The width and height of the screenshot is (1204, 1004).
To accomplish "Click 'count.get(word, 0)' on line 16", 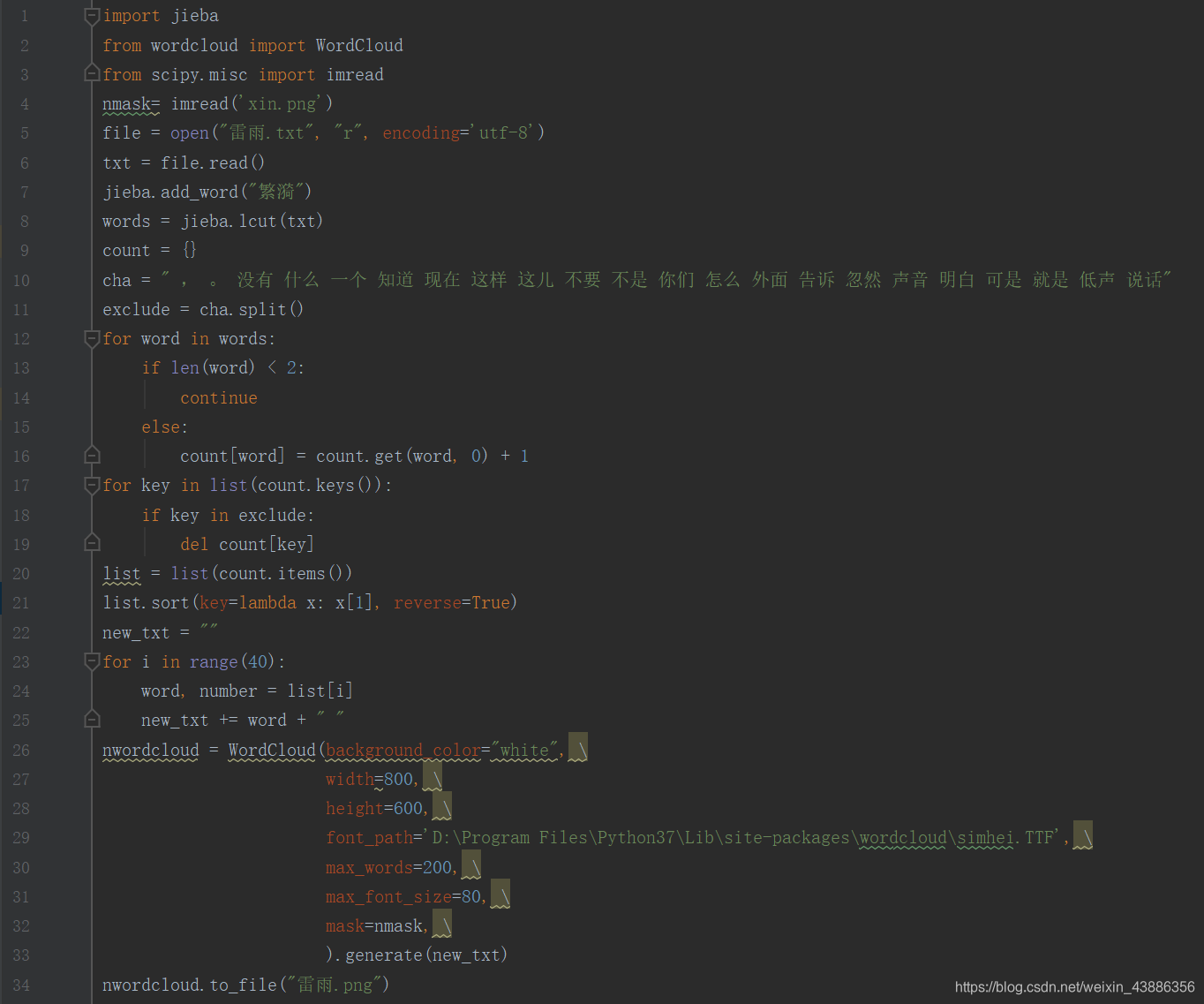I will (403, 457).
